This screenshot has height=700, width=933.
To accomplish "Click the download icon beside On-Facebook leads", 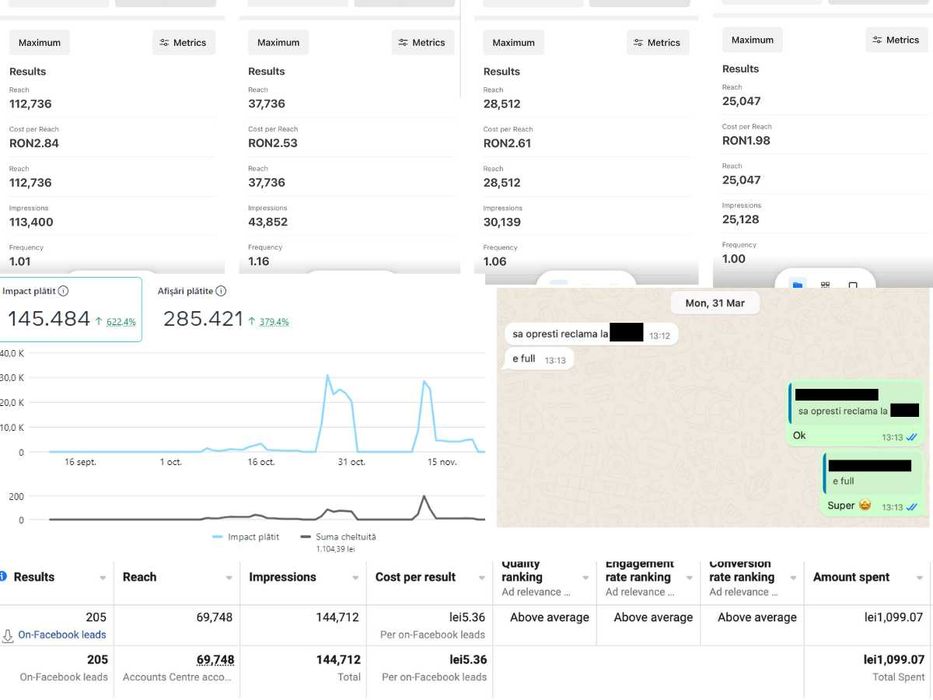I will [7, 636].
